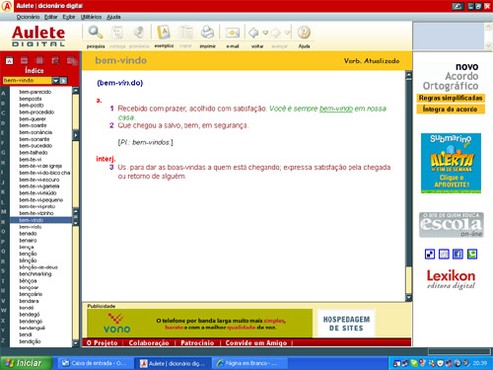Select the highlighted bem-vindo list entry
Viewport: 493px width, 370px height.
coord(41,220)
